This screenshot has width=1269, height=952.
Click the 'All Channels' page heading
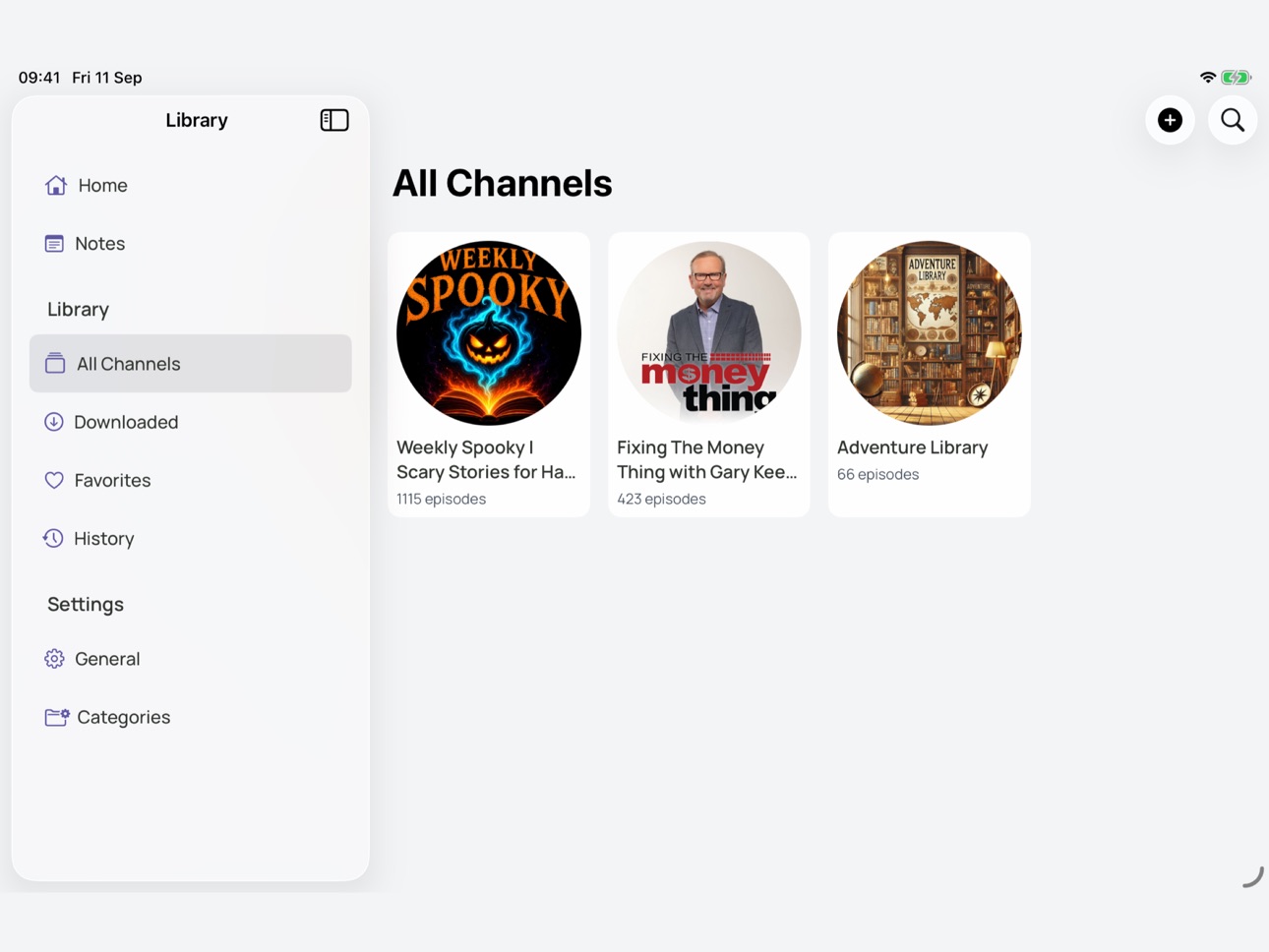[x=502, y=183]
